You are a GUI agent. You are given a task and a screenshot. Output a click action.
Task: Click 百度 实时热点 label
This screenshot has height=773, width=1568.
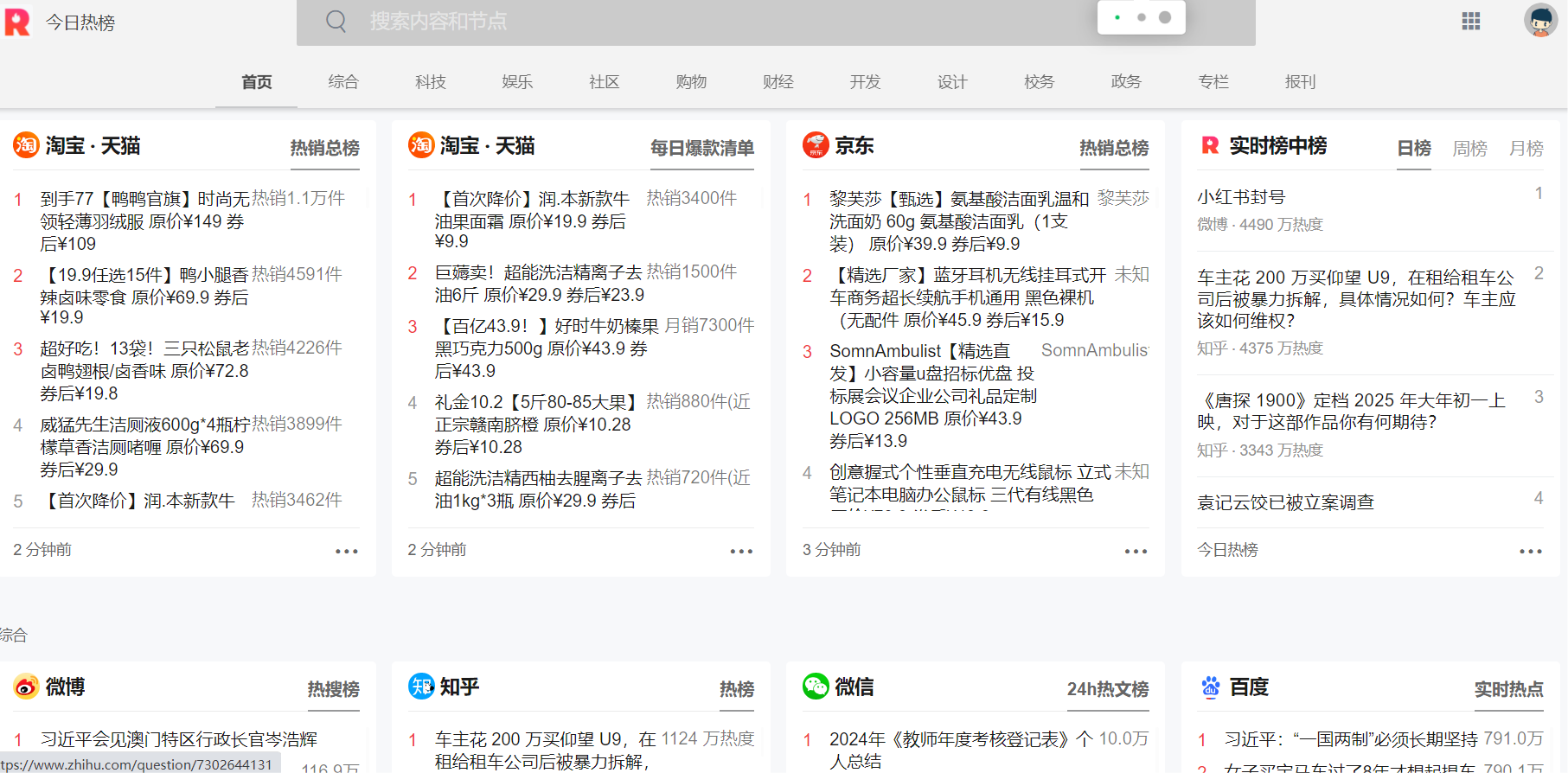[1508, 689]
